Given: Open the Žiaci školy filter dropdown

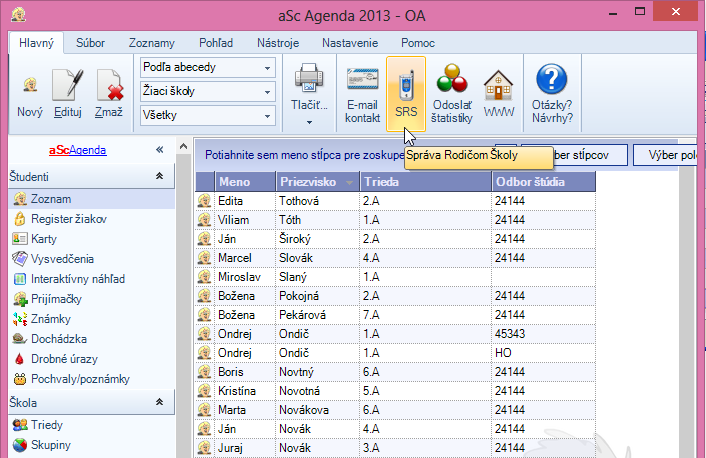Looking at the screenshot, I should [208, 91].
